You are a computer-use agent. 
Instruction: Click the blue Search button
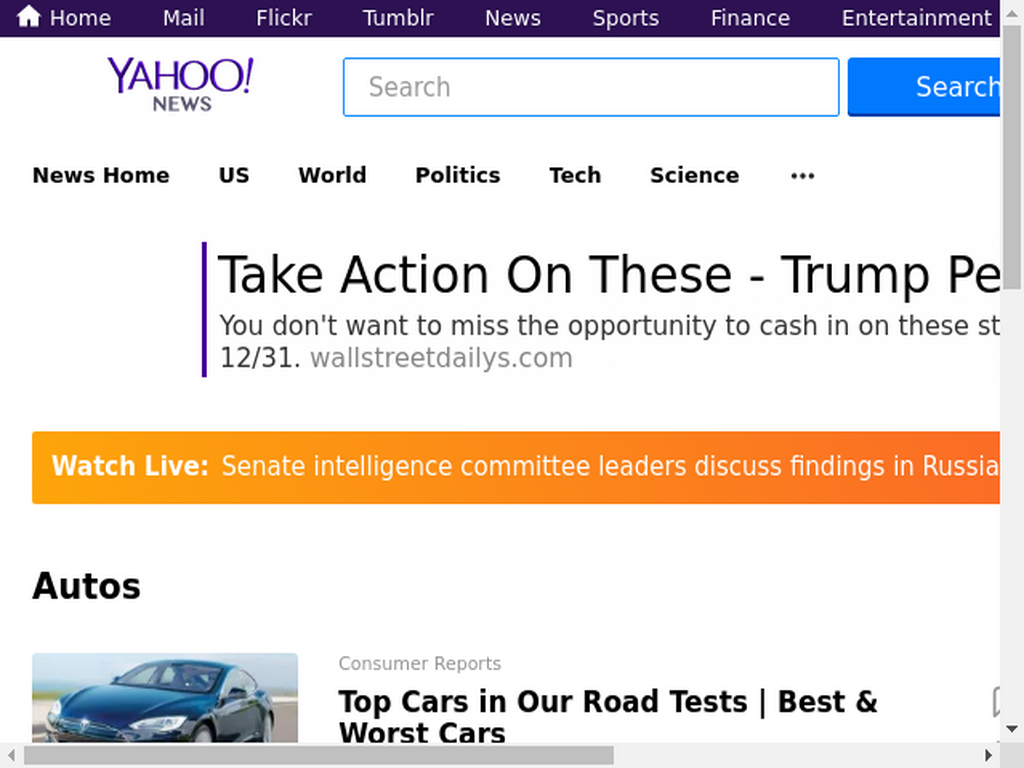tap(923, 87)
